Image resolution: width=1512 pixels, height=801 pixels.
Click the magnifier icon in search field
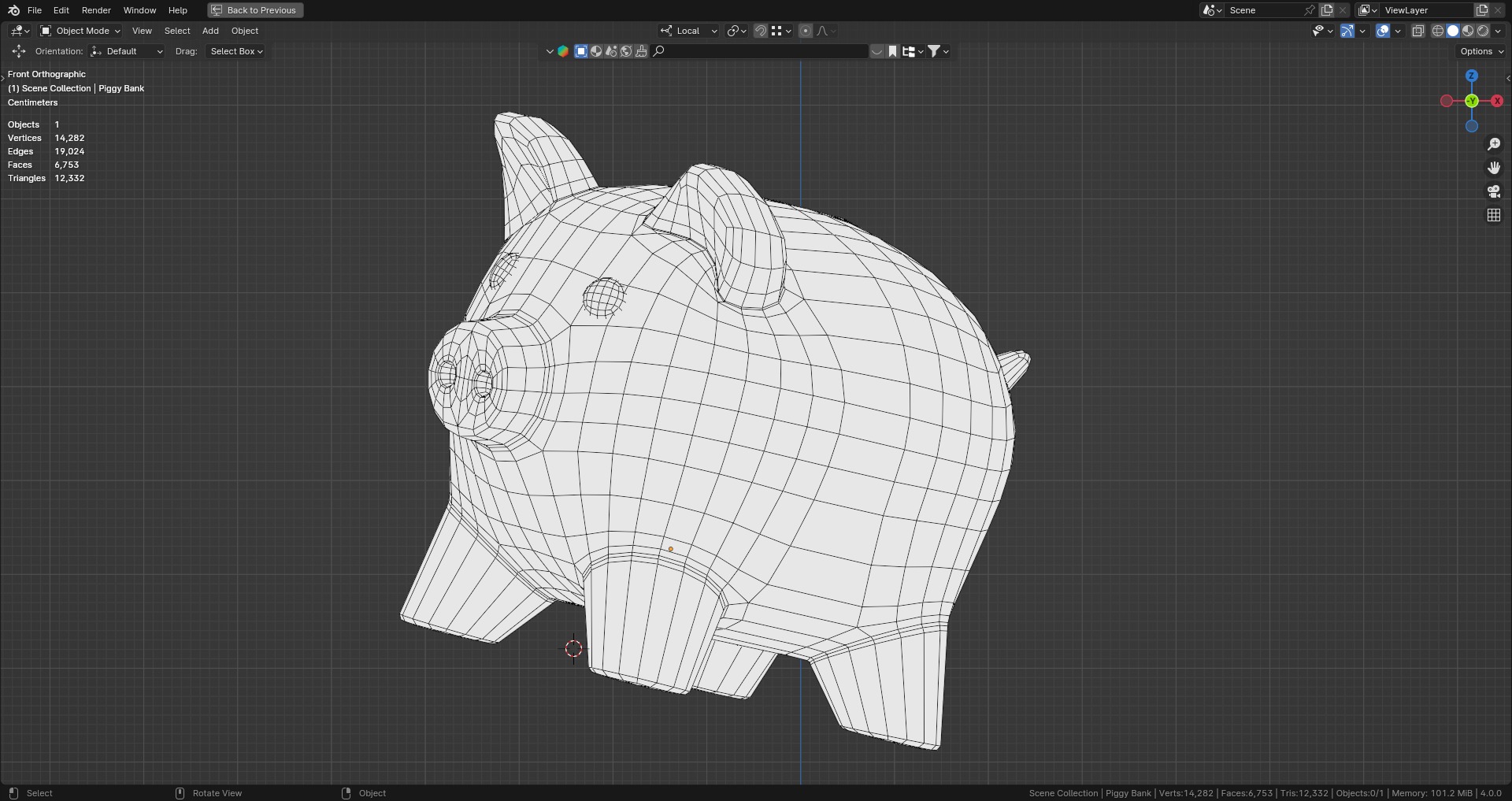click(x=659, y=51)
